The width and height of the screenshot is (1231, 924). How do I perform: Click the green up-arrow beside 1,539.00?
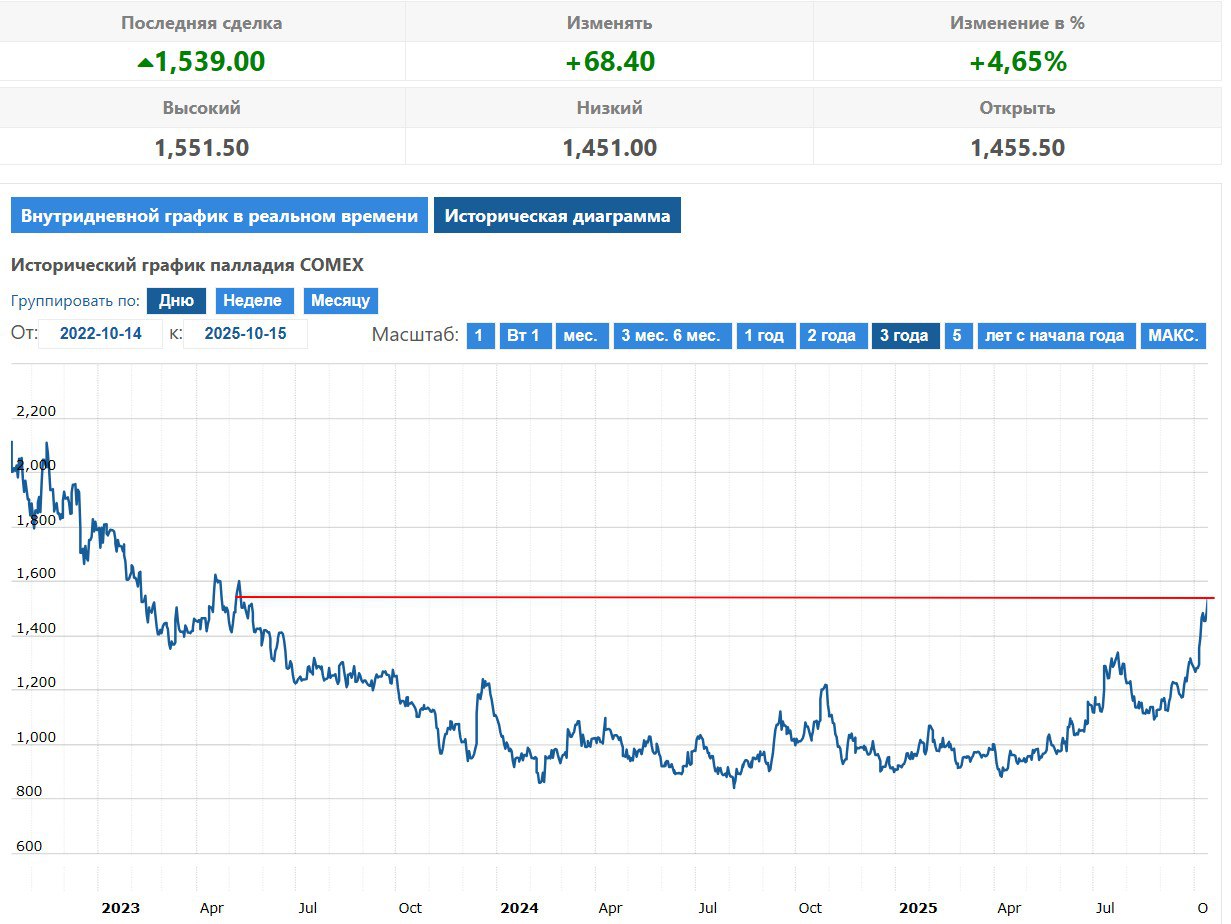[145, 63]
